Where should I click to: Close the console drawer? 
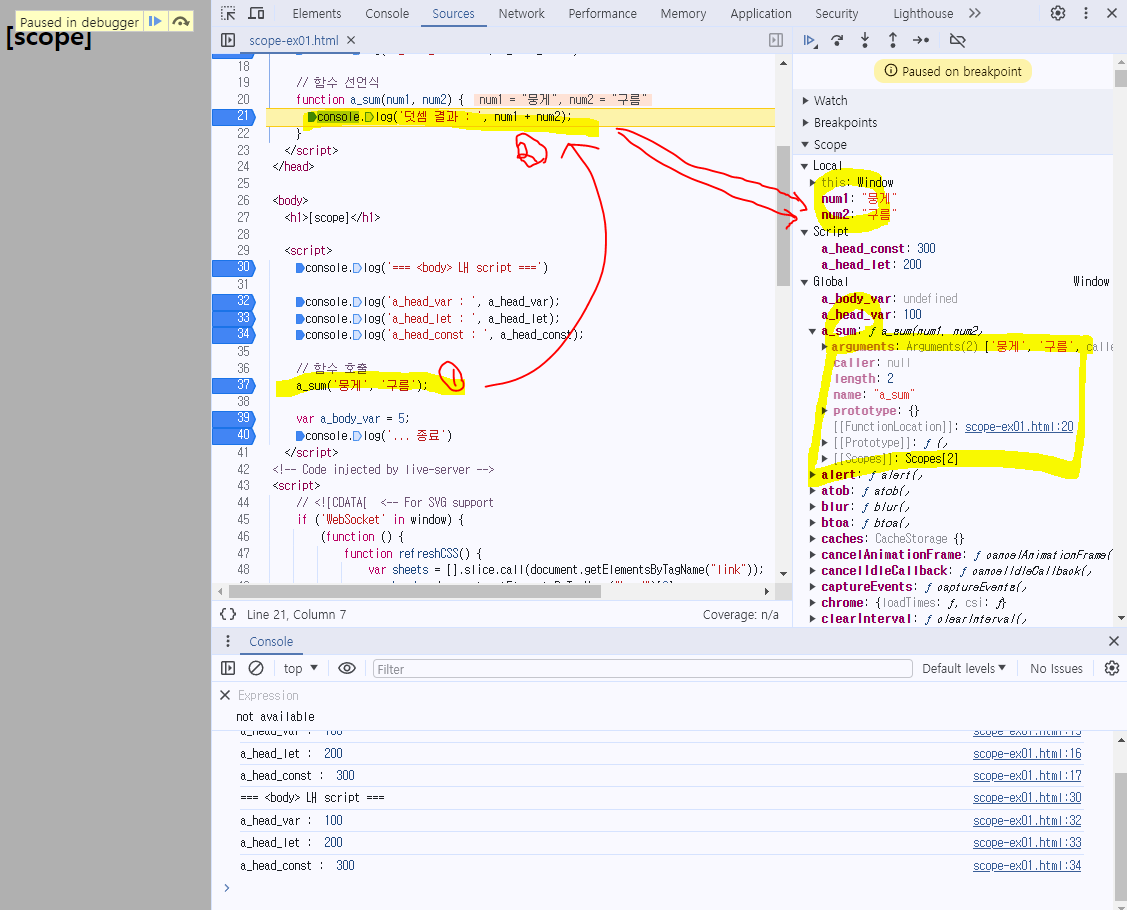tap(1113, 641)
